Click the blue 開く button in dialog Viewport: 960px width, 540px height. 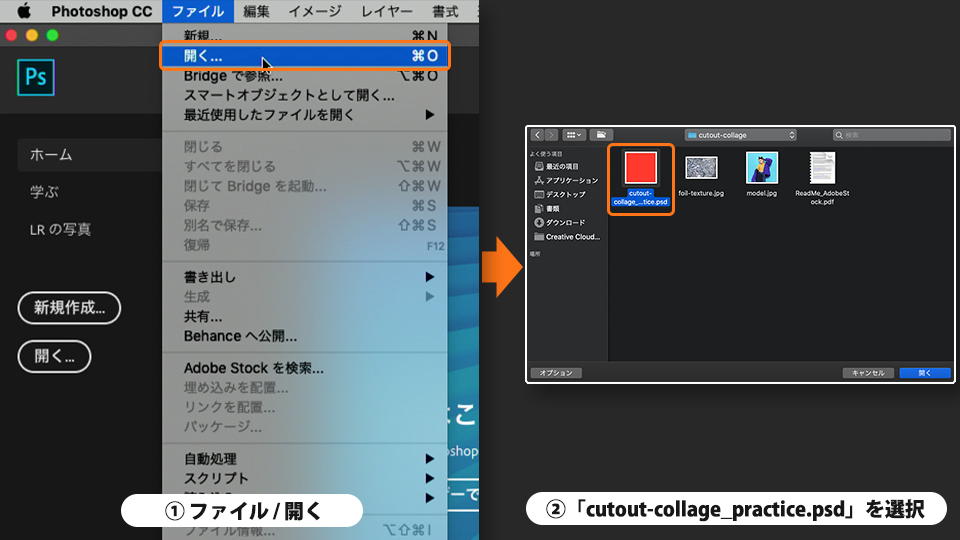tap(925, 373)
